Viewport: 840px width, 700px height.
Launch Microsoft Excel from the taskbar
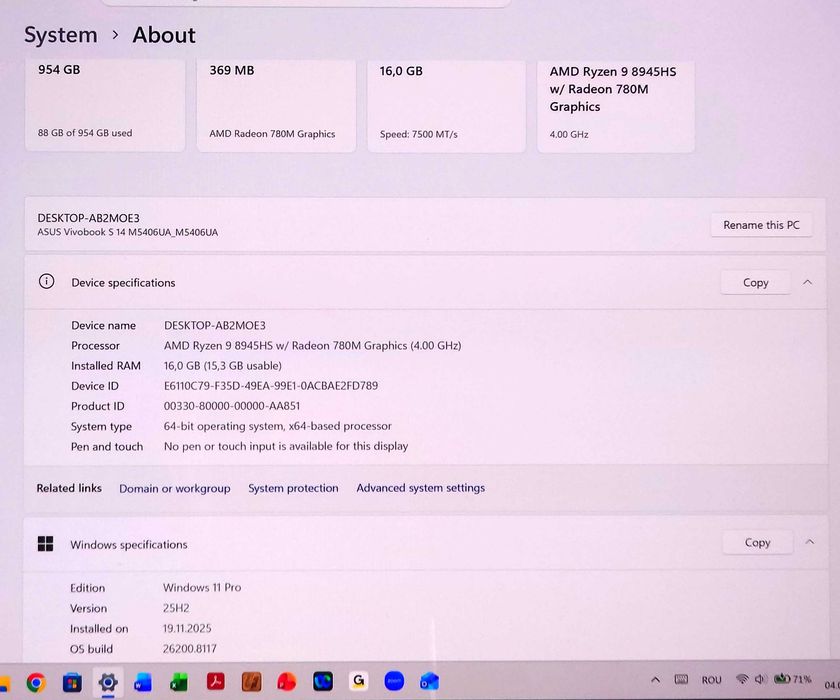[179, 683]
